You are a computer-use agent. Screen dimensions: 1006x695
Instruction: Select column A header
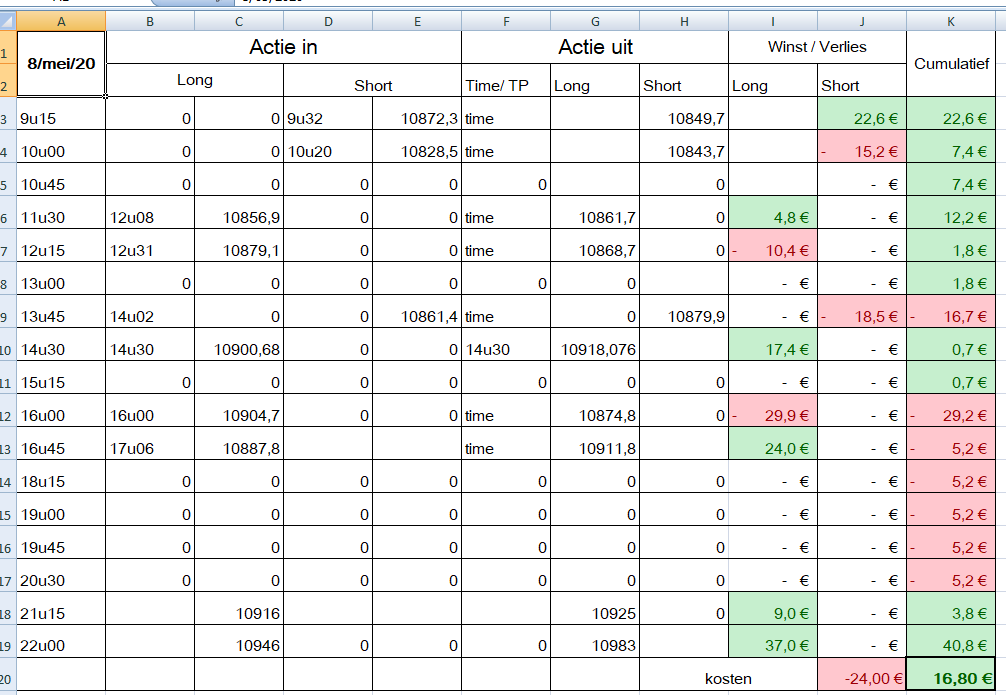(62, 20)
